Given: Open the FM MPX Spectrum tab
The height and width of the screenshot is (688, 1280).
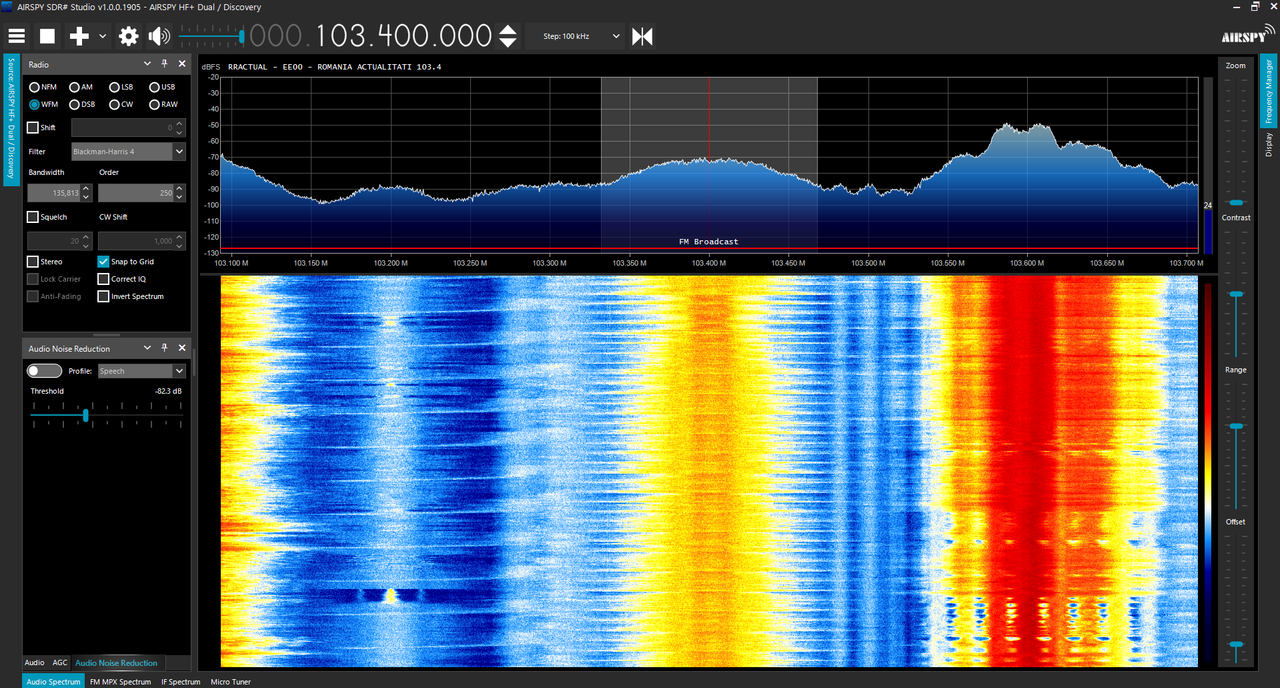Looking at the screenshot, I should point(120,682).
